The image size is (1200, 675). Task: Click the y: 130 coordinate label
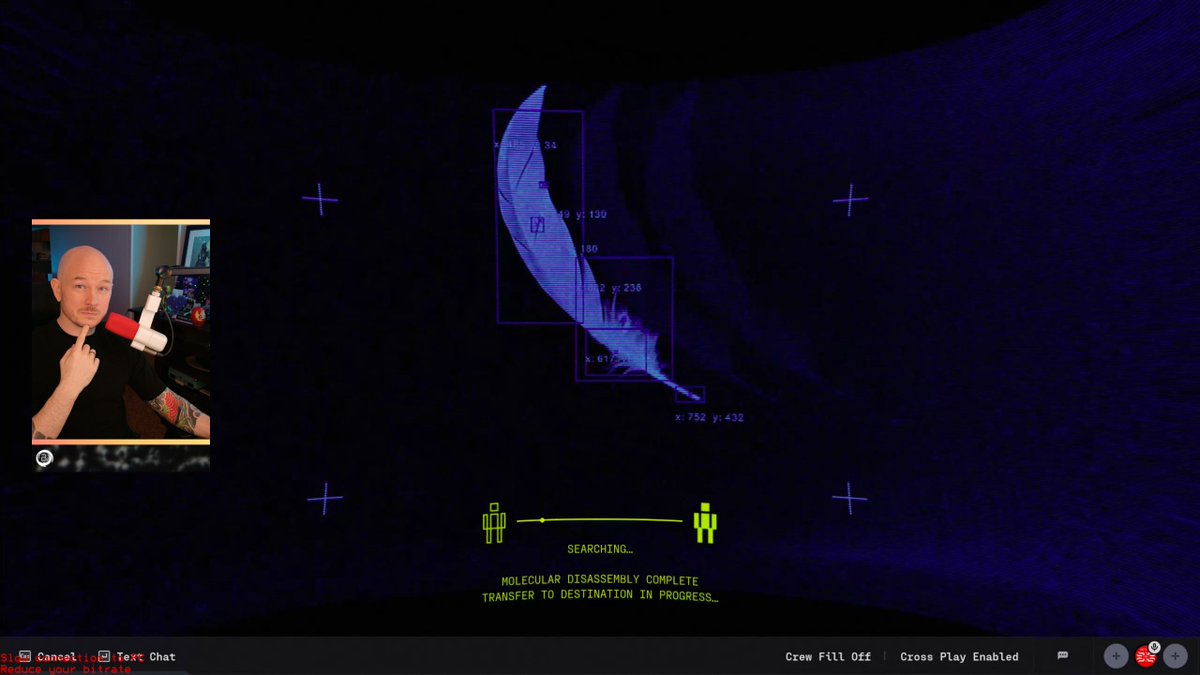point(591,215)
